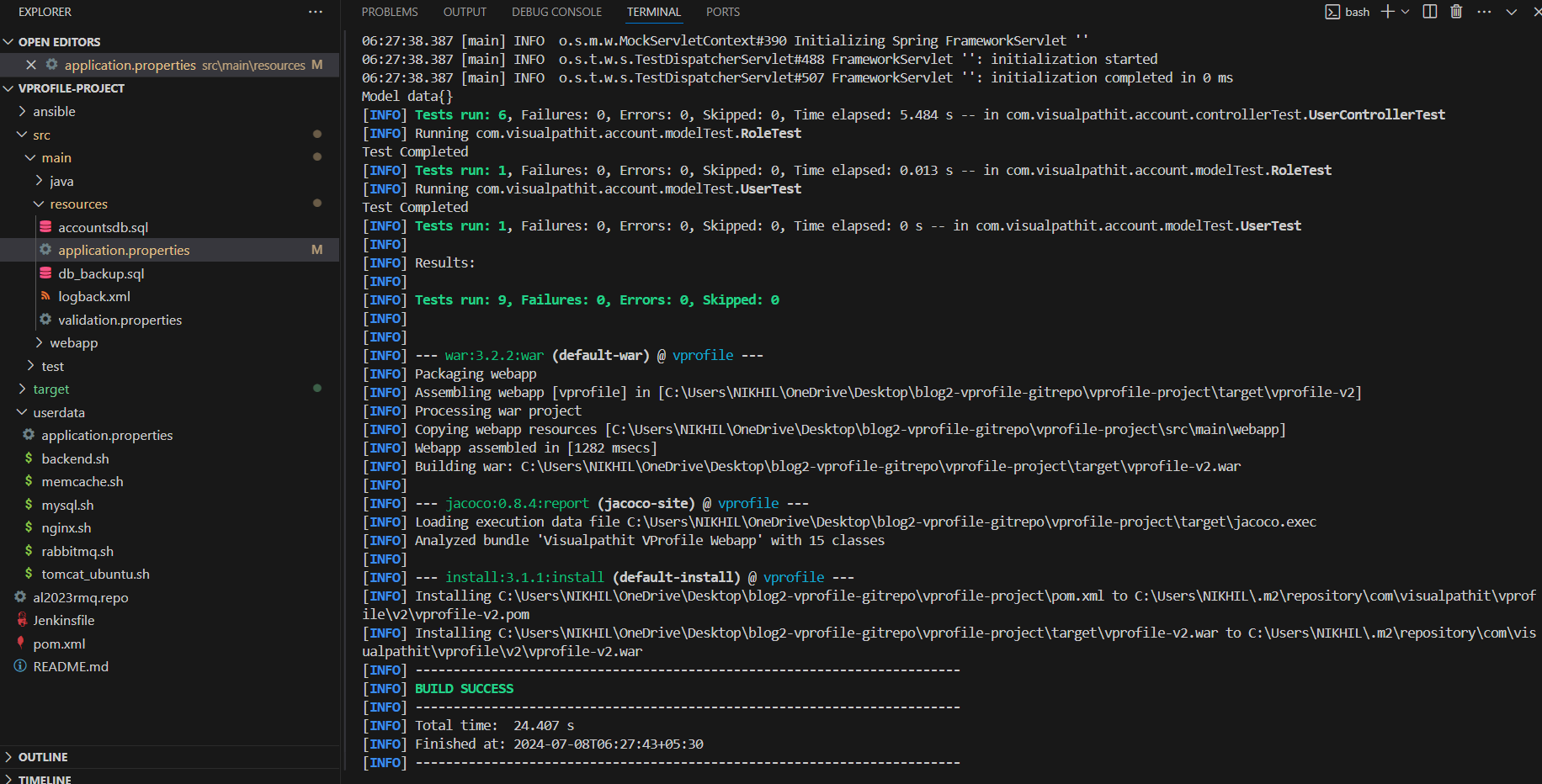
Task: Expand the webapp folder
Action: tap(39, 342)
